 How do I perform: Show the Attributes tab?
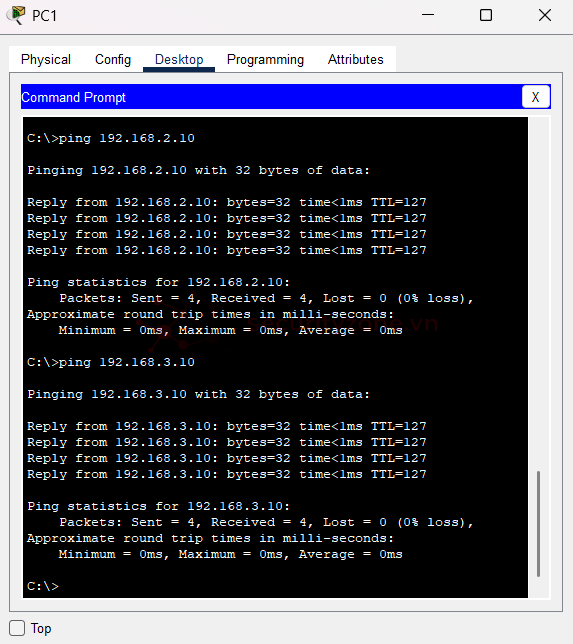[355, 60]
